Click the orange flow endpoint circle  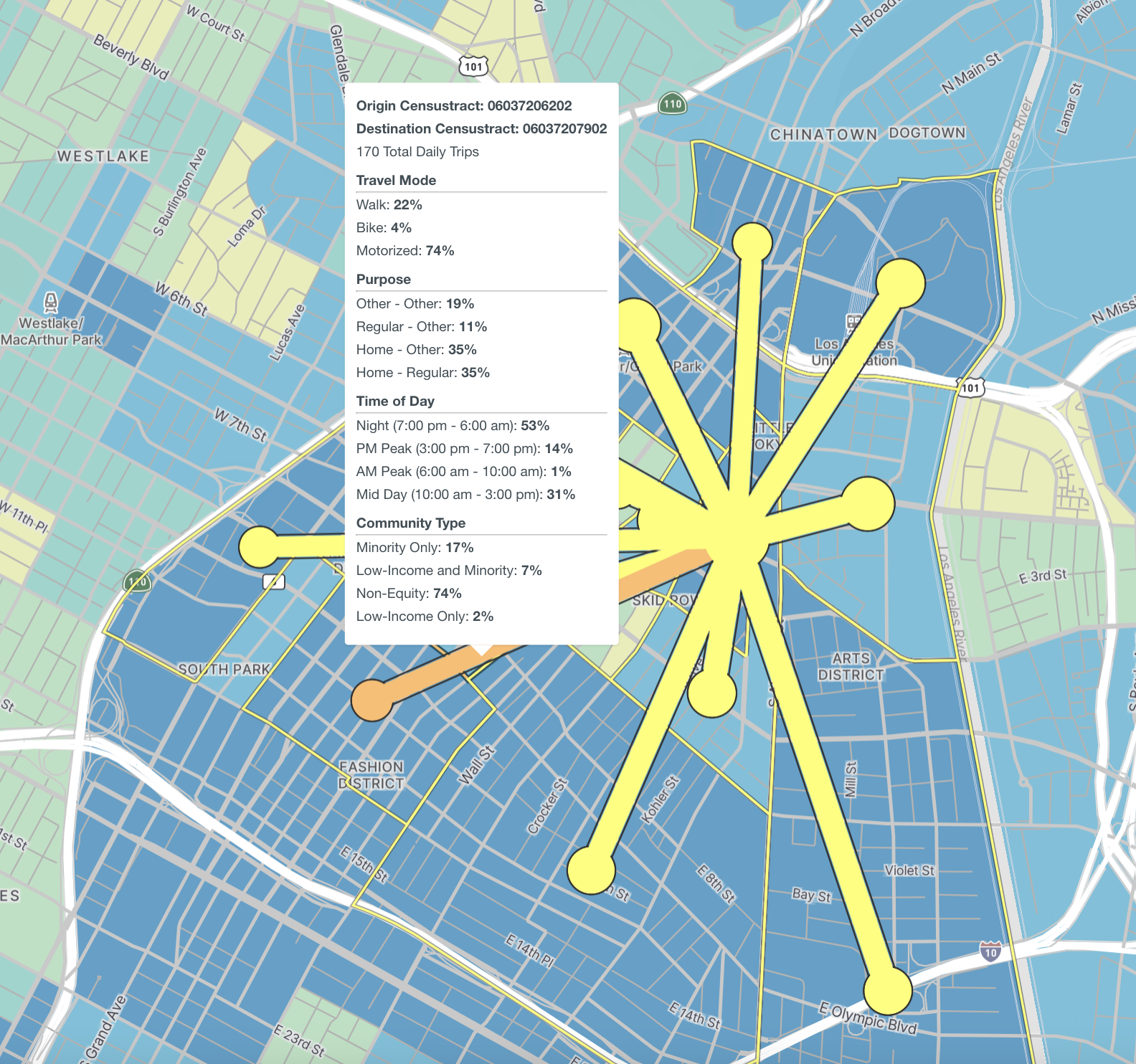pyautogui.click(x=372, y=700)
